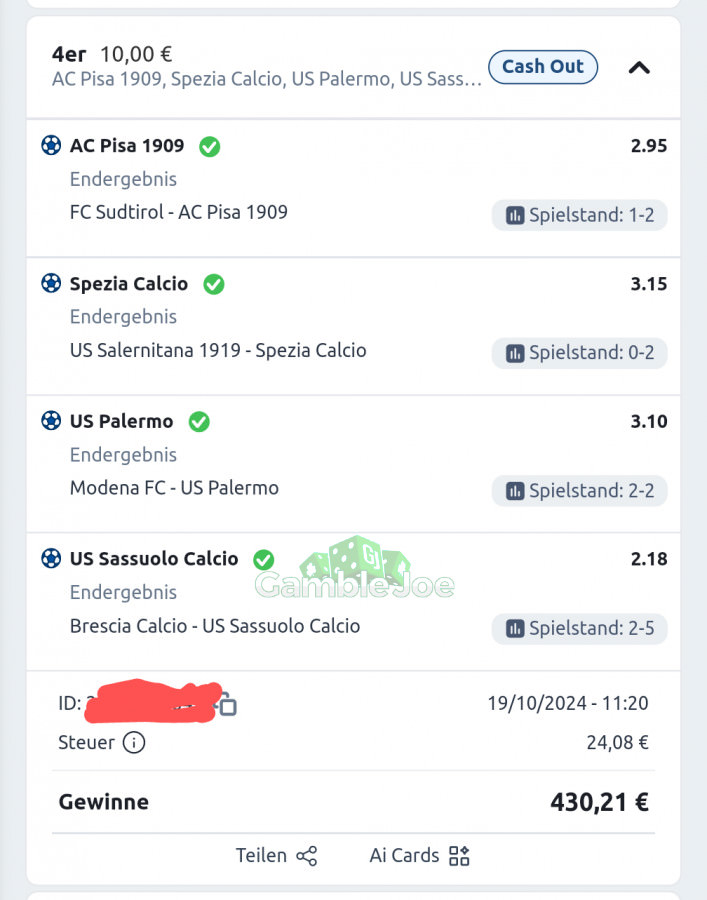
Task: Click the soccer ball icon beside US Palermo
Action: [51, 421]
